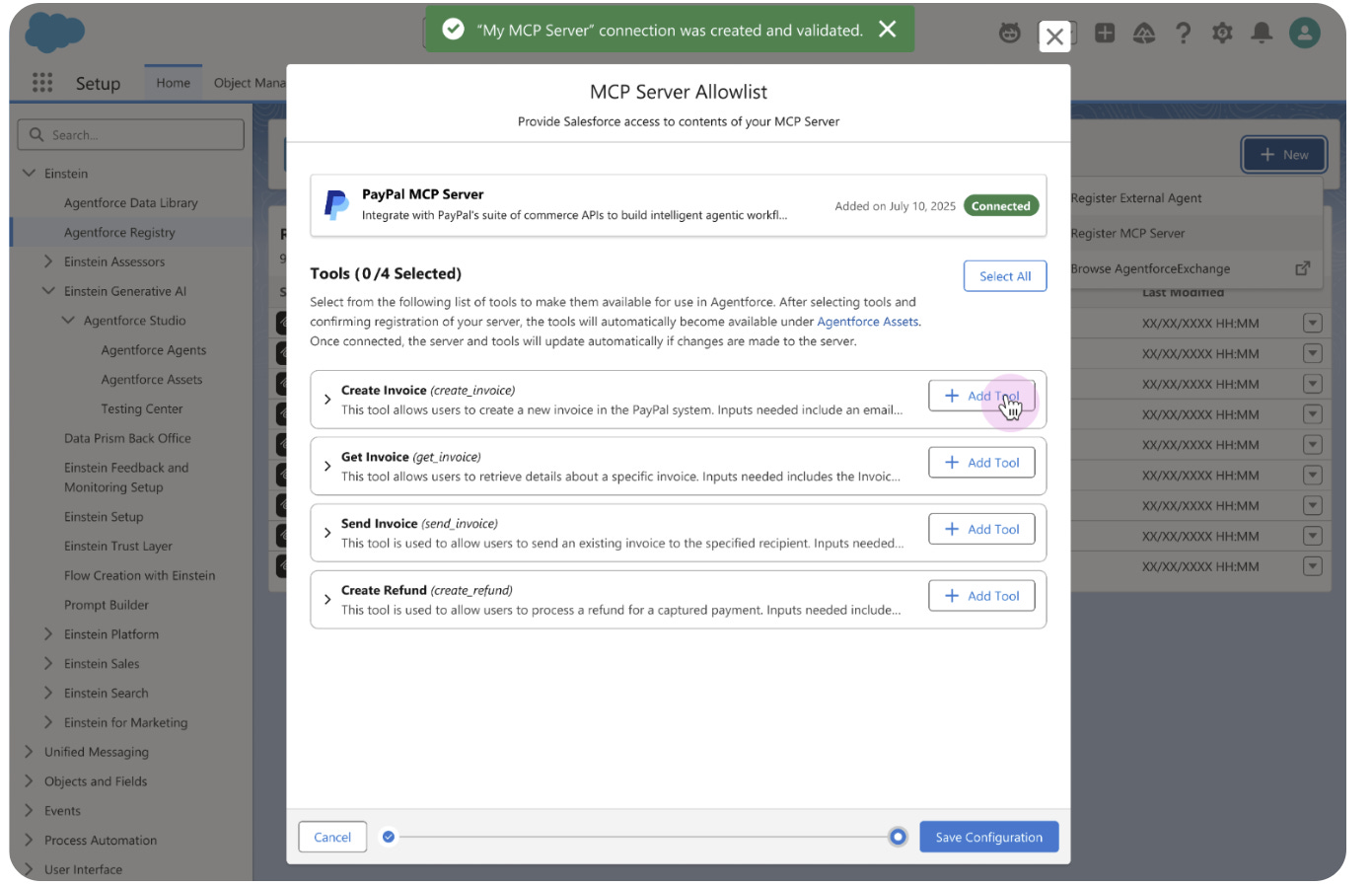The image size is (1372, 886).
Task: Open the user profile avatar
Action: click(x=1304, y=34)
